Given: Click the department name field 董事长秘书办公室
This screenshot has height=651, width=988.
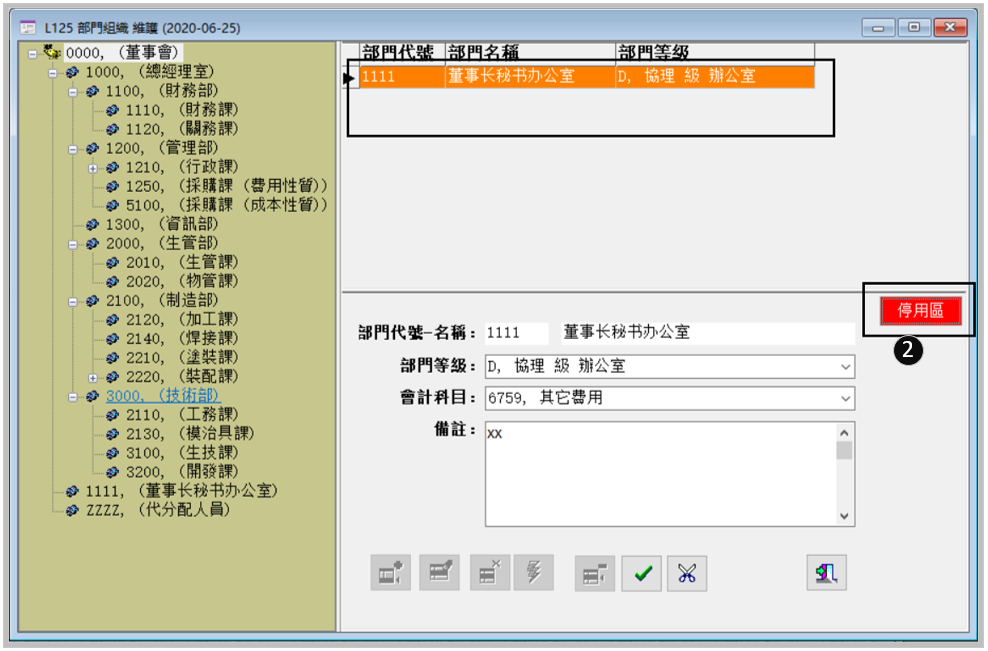Looking at the screenshot, I should coord(708,333).
